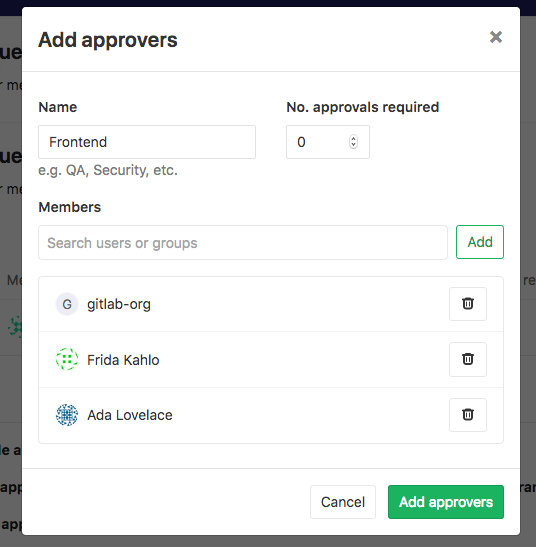
Task: Remove Ada Lovelace via the trash icon
Action: pos(468,415)
